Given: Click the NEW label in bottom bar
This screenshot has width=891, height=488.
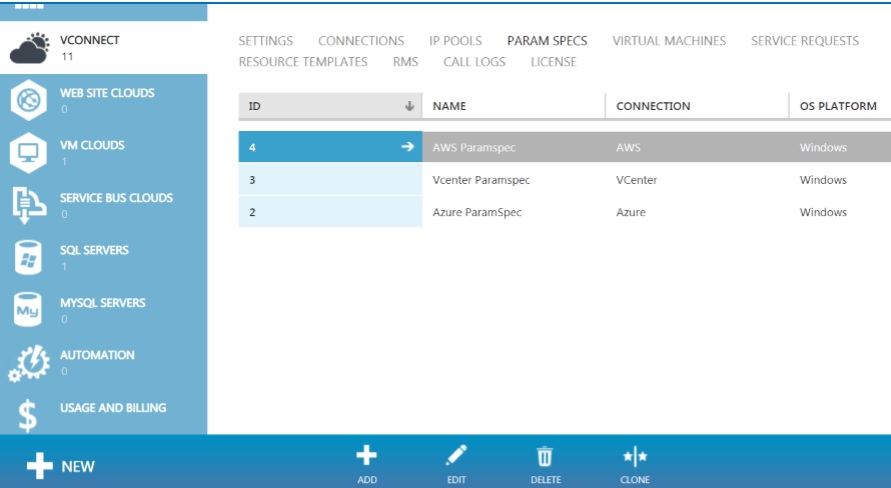Looking at the screenshot, I should [x=78, y=466].
